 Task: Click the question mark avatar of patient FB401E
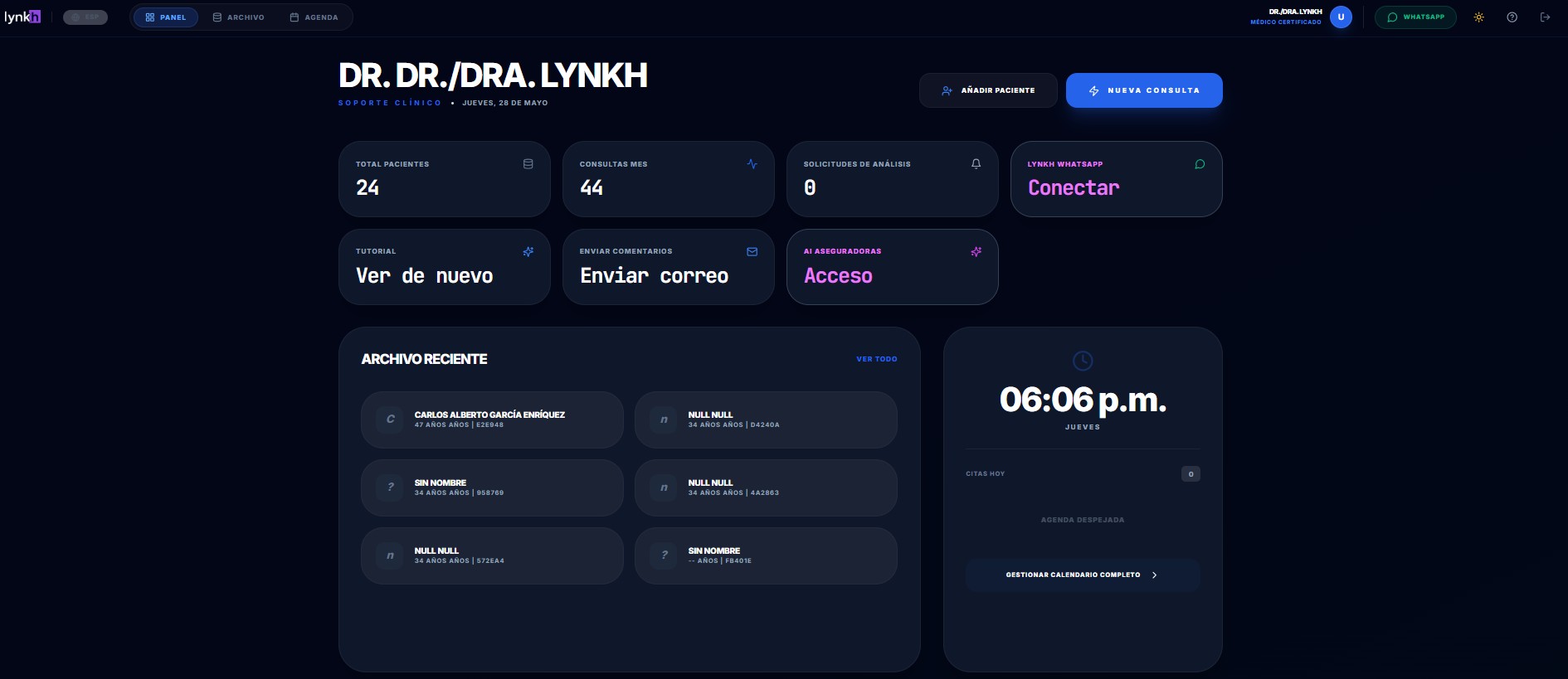click(664, 555)
